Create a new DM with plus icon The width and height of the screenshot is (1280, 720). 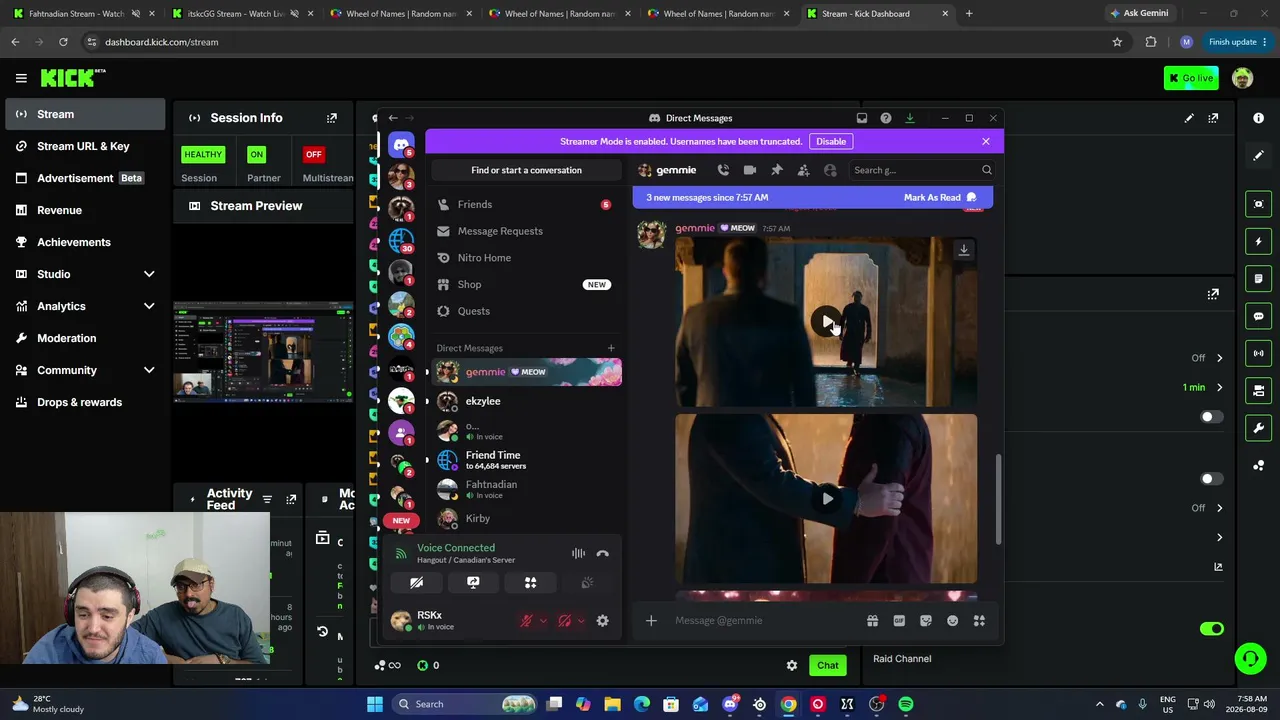(x=611, y=348)
